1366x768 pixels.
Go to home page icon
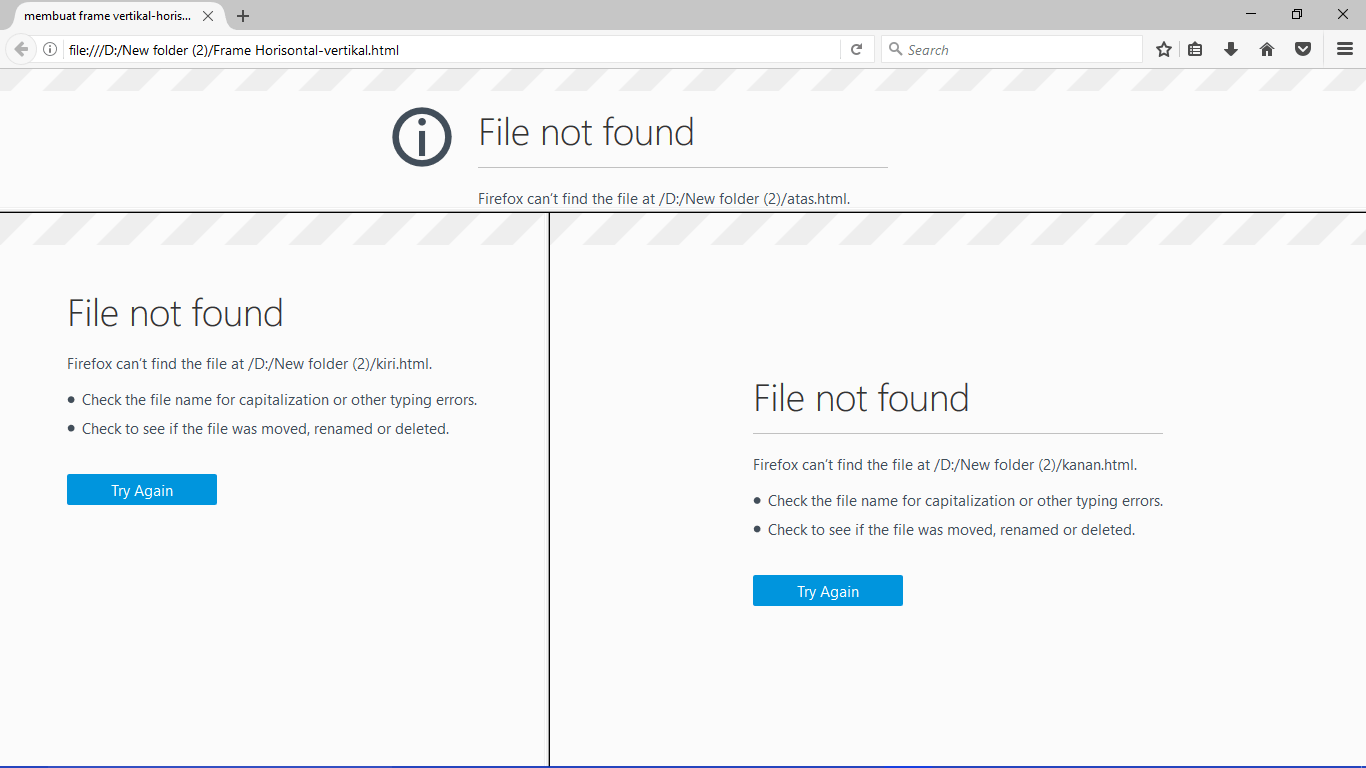1267,49
